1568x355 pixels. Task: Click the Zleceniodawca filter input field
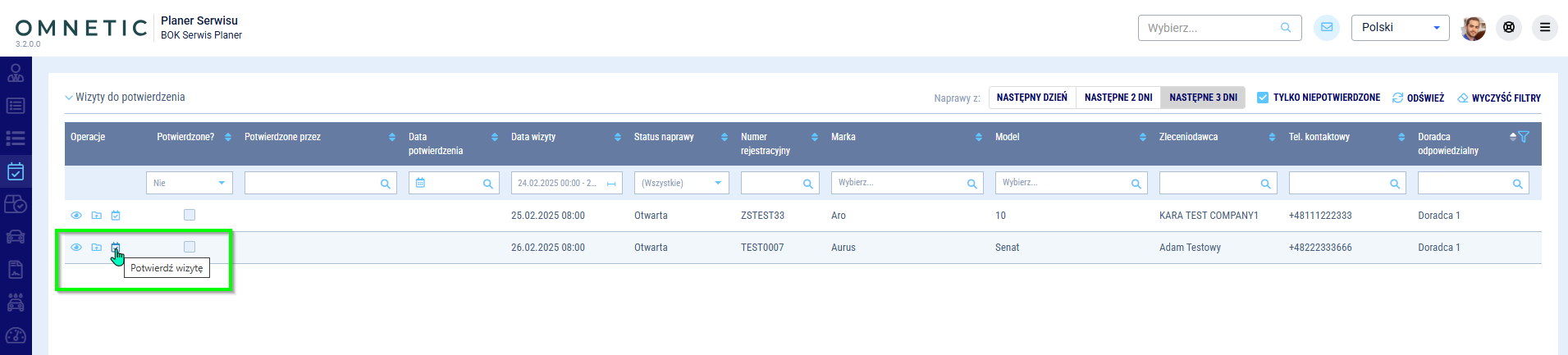pos(1209,183)
